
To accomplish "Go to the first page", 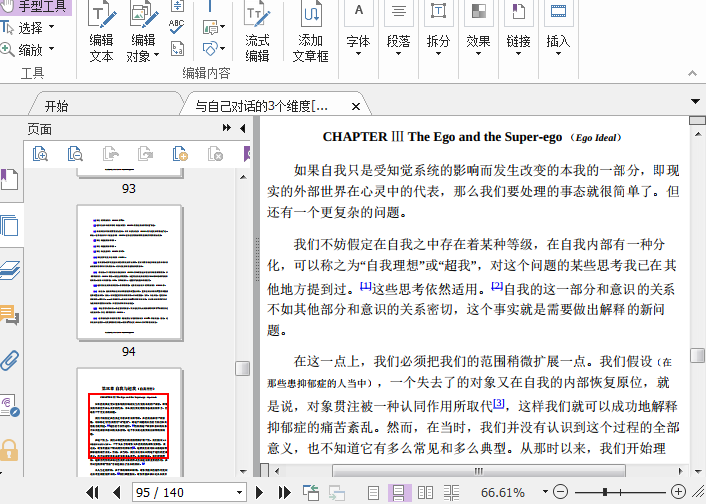I will [92, 492].
